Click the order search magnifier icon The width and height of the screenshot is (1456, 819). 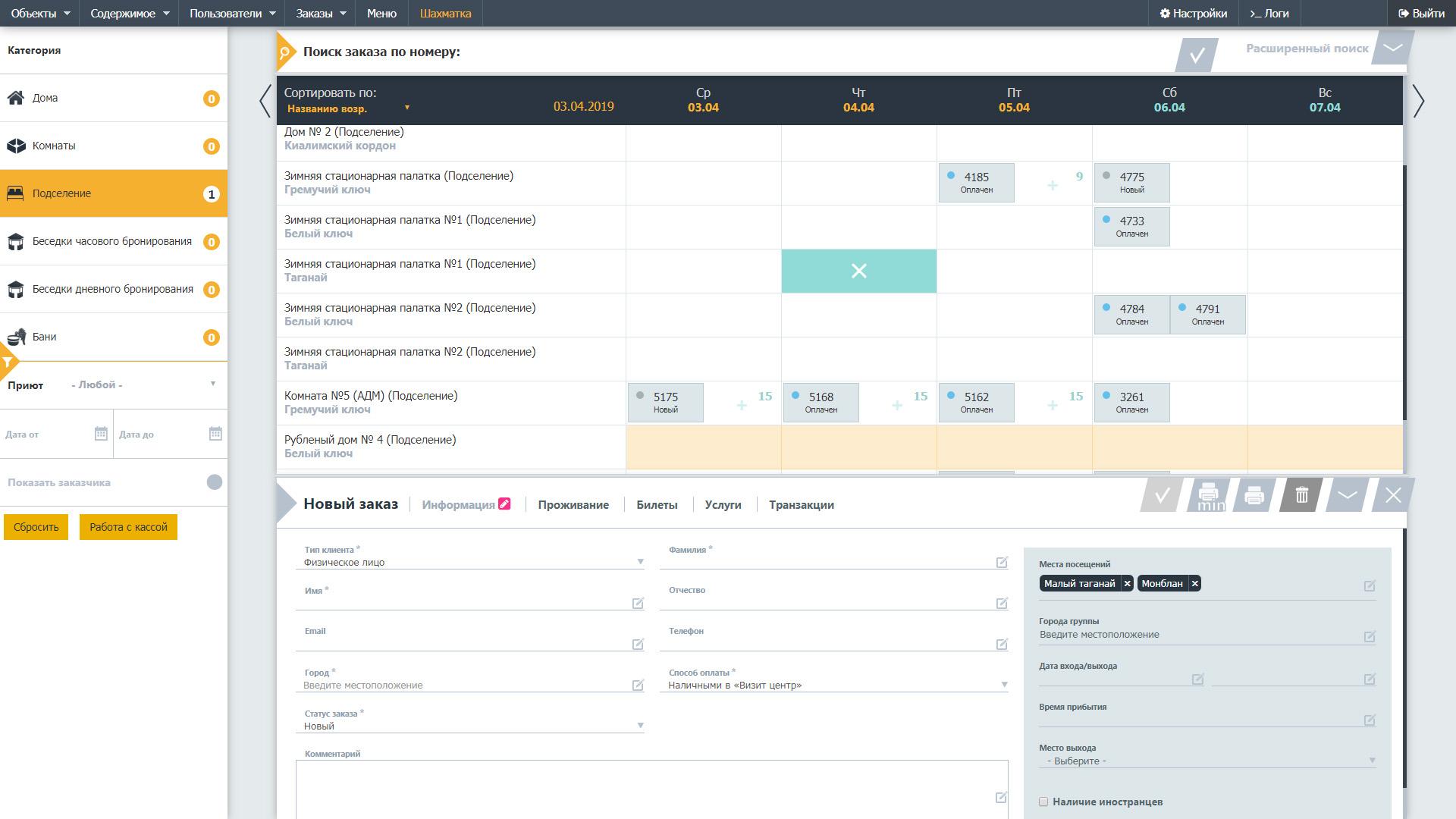[x=285, y=52]
